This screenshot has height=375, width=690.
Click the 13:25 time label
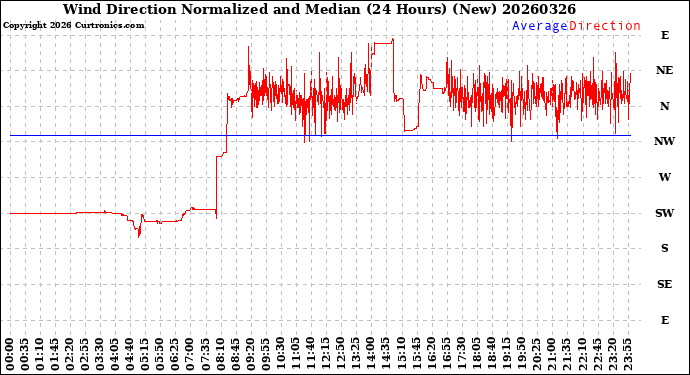coord(355,355)
